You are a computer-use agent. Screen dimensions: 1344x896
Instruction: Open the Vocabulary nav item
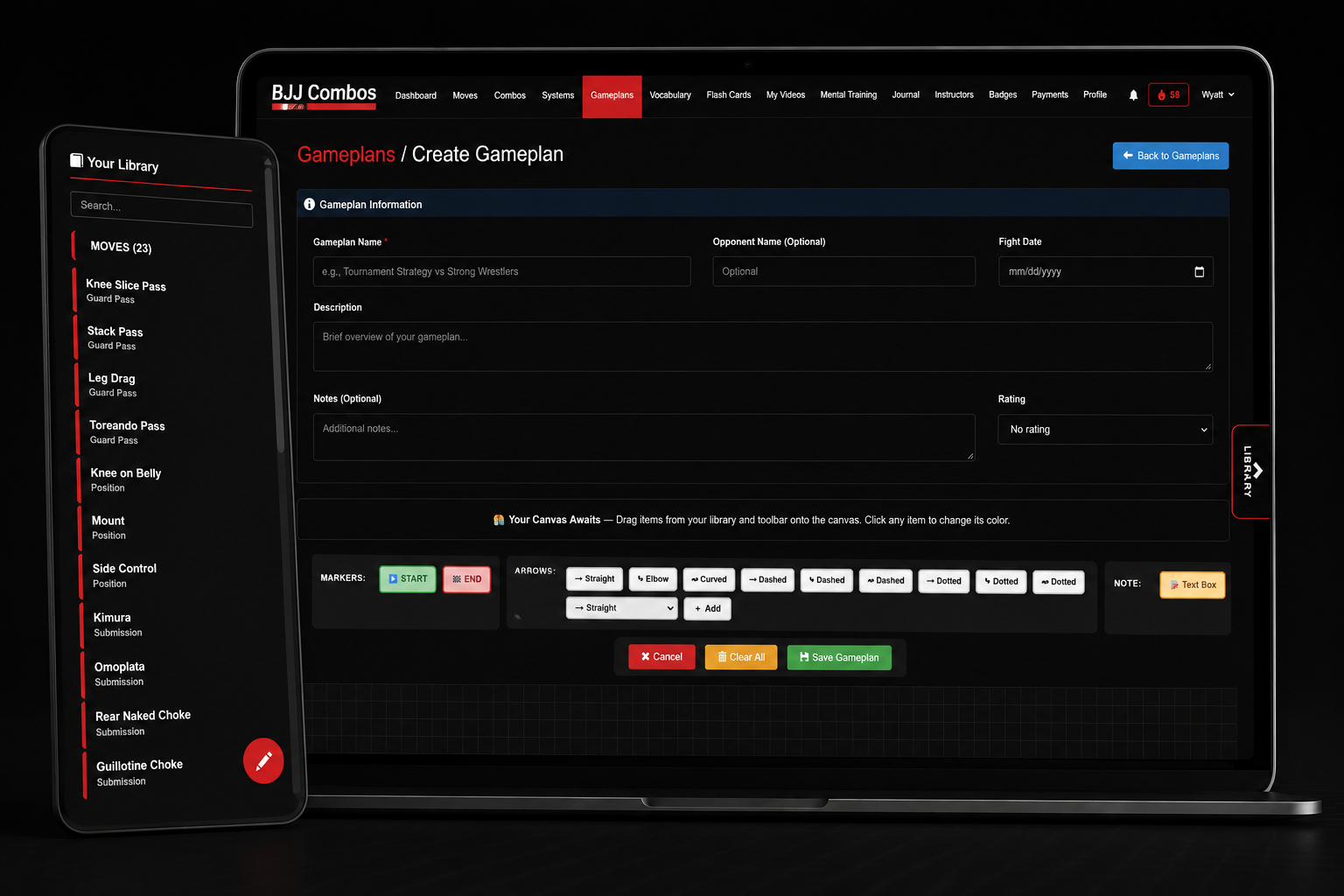(670, 95)
